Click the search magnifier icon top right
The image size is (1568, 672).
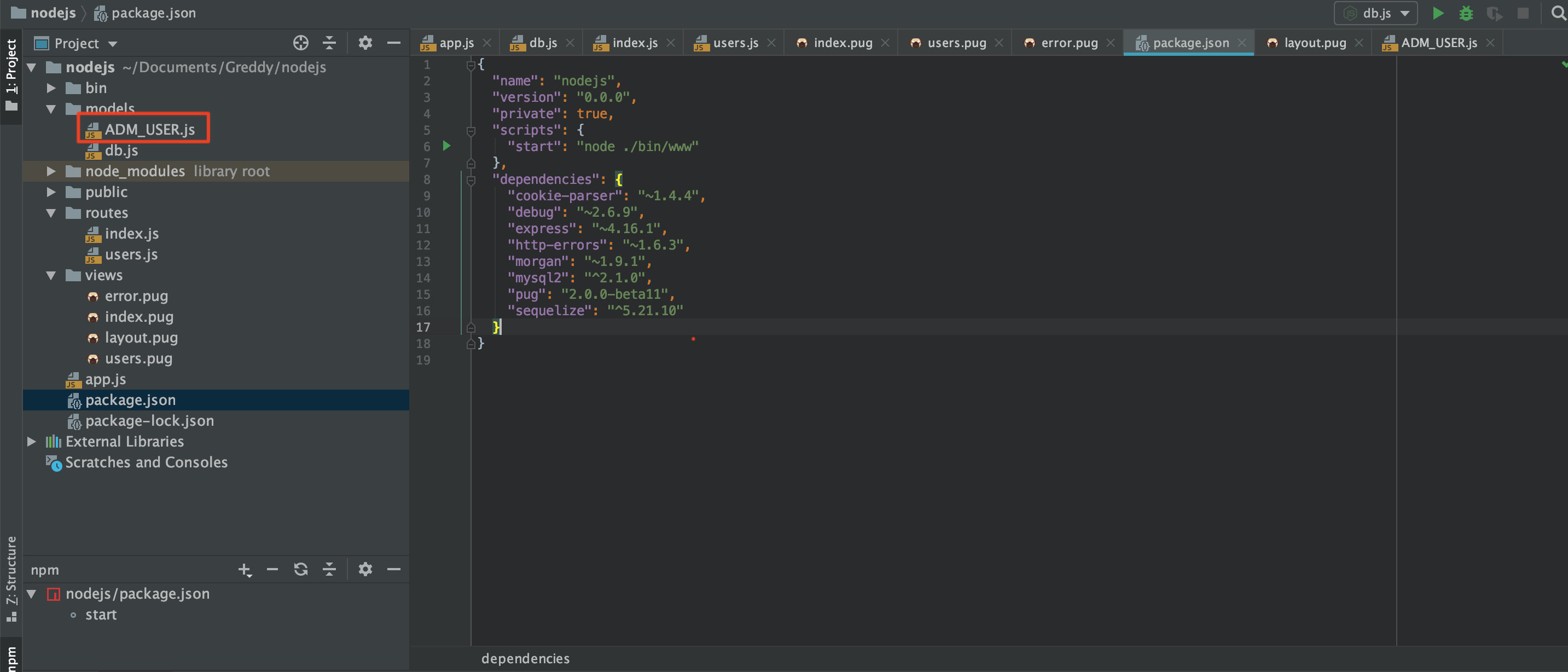(x=1558, y=13)
